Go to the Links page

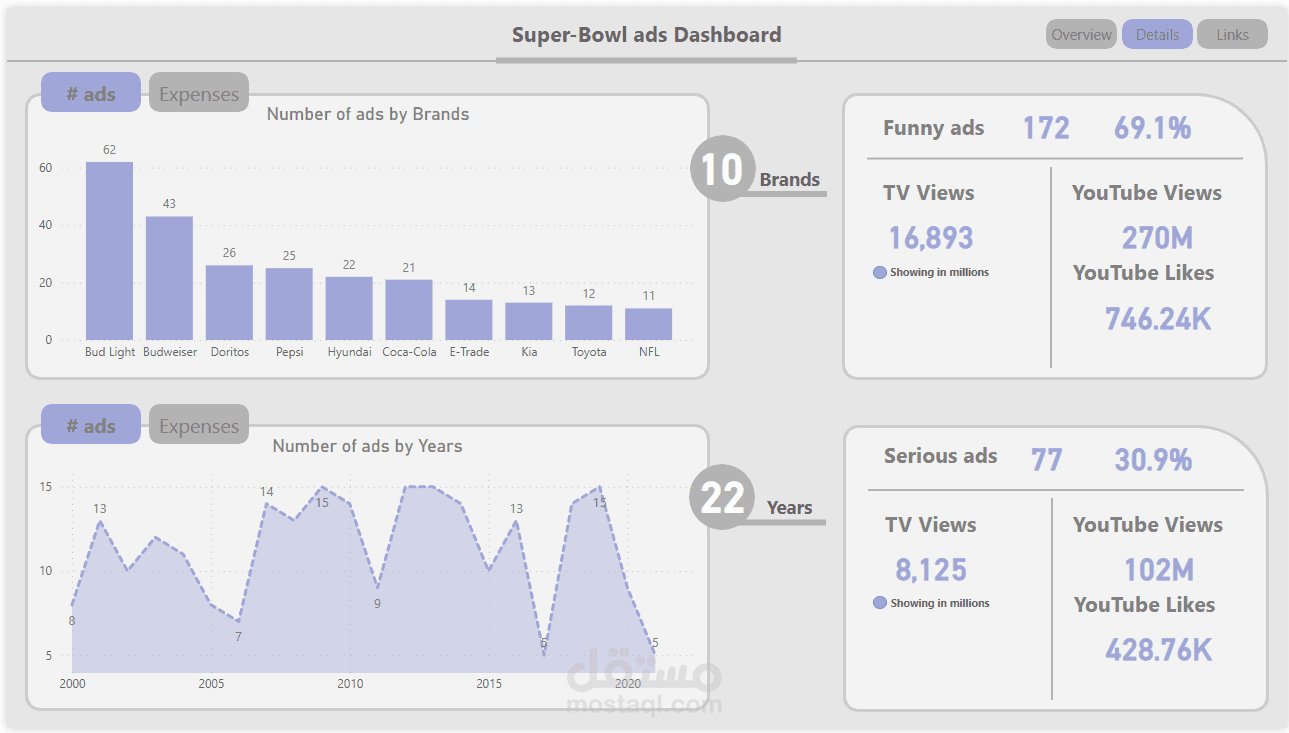(x=1232, y=33)
